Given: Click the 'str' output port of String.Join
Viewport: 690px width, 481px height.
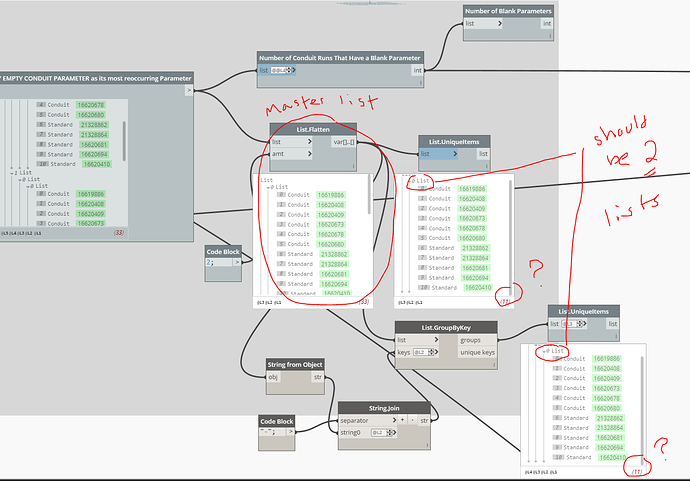Looking at the screenshot, I should (424, 420).
